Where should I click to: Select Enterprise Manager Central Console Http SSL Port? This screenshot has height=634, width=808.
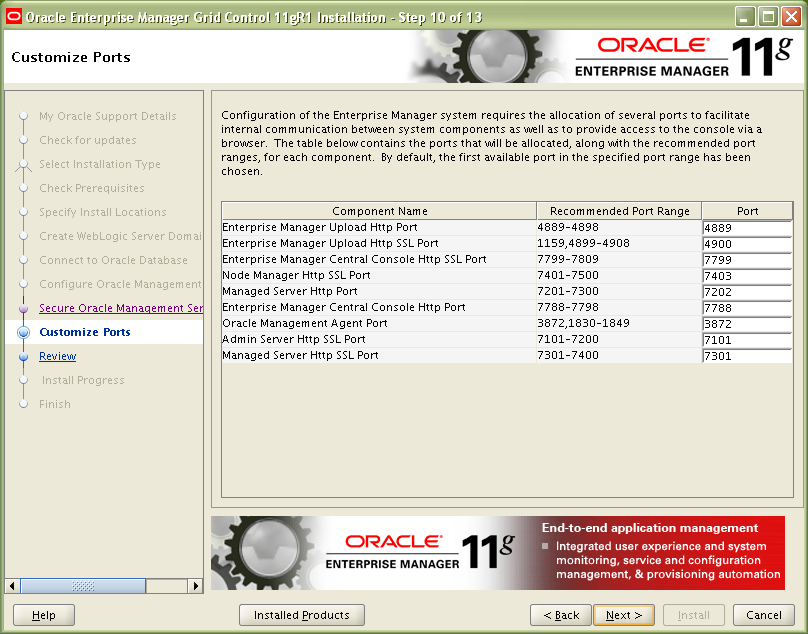379,259
